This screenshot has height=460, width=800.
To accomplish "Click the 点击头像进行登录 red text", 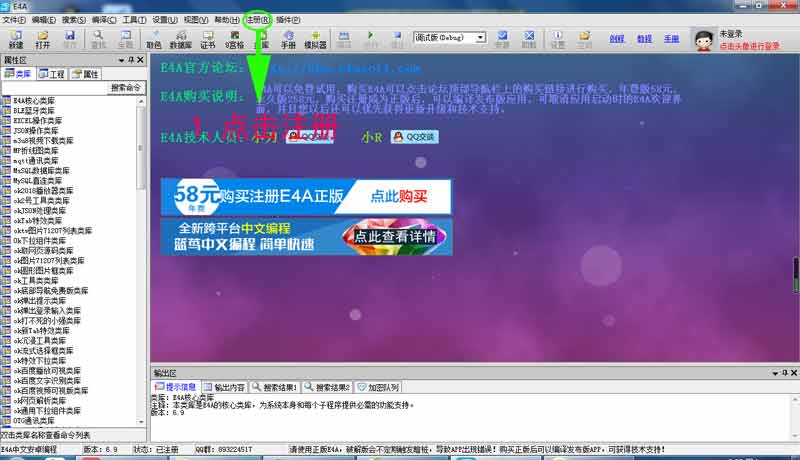I will coord(749,46).
